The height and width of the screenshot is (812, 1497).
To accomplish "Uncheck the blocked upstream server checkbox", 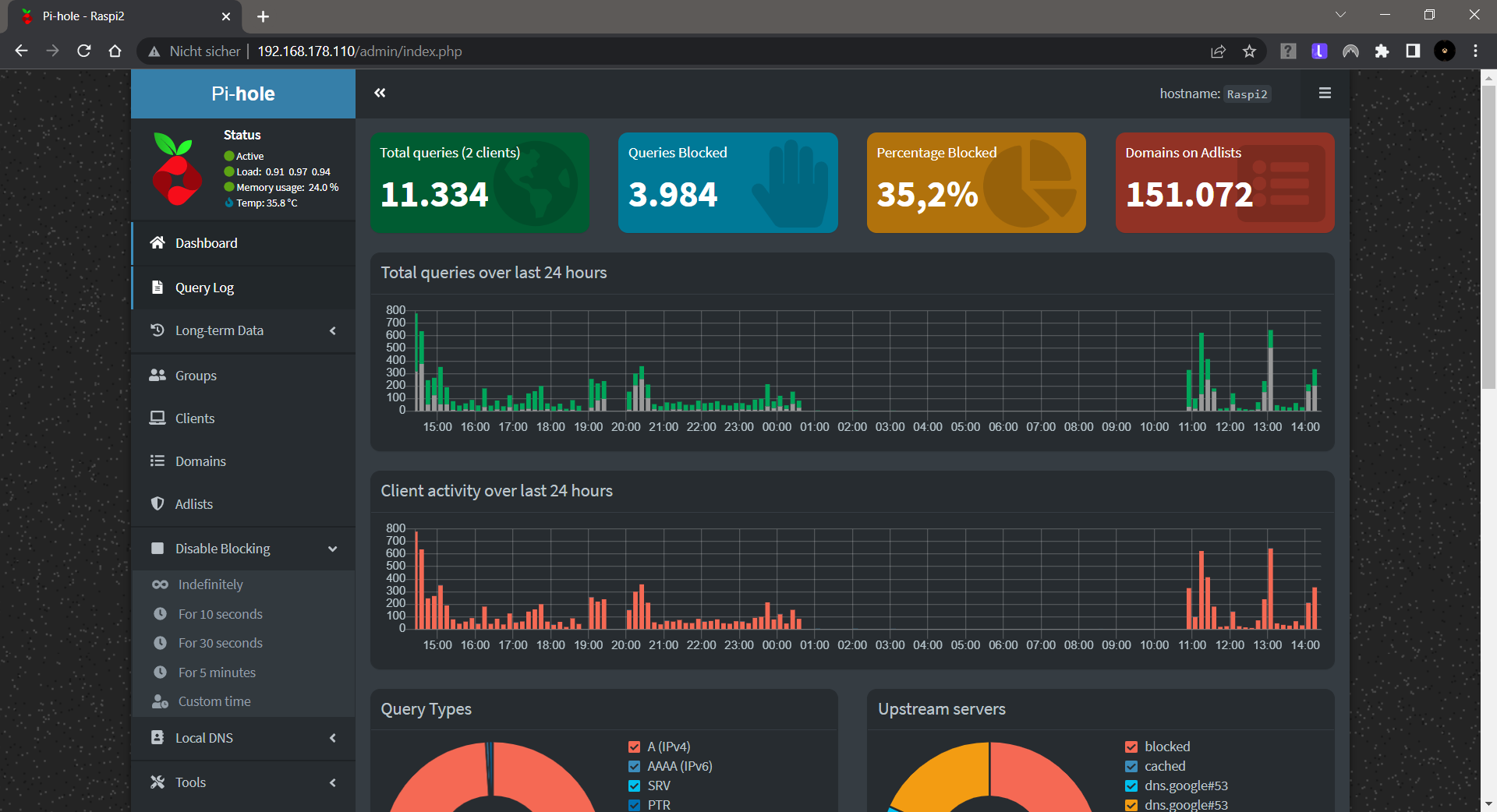I will coord(1131,747).
